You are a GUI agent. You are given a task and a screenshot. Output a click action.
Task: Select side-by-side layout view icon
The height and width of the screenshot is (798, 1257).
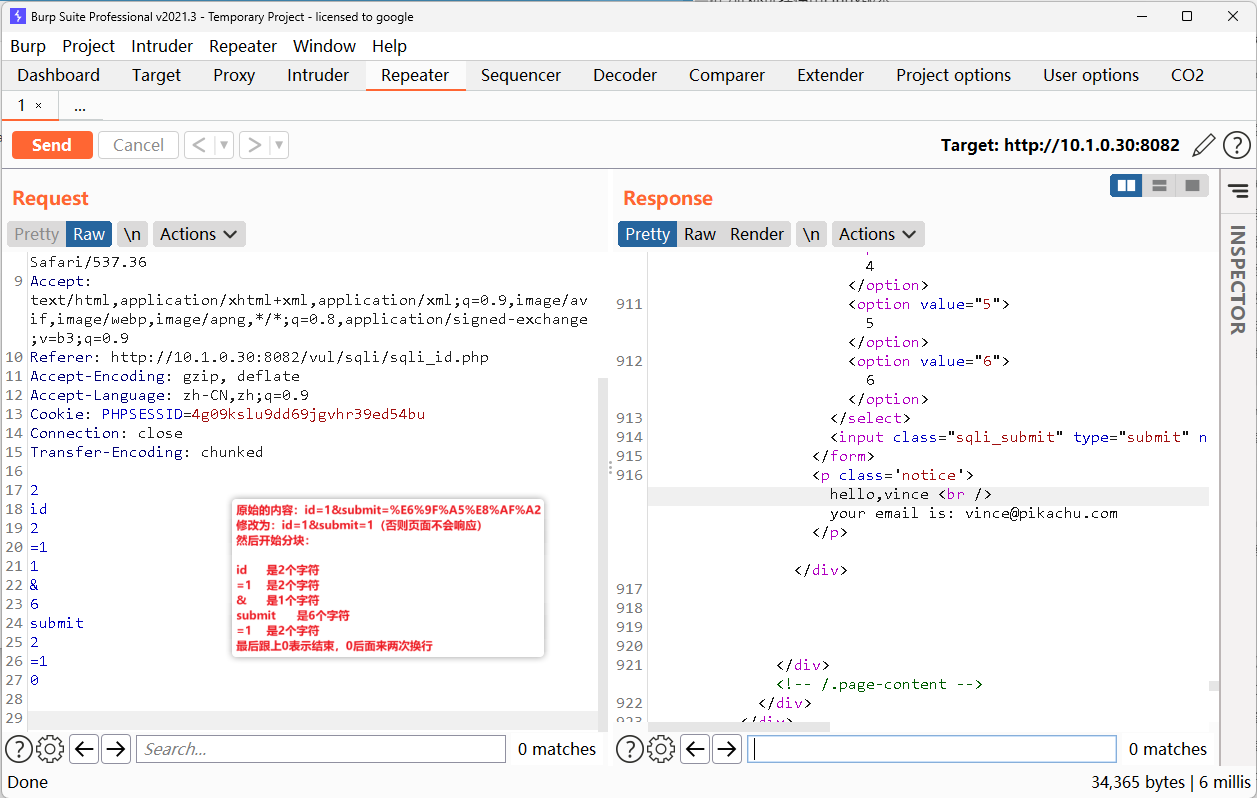click(x=1127, y=185)
